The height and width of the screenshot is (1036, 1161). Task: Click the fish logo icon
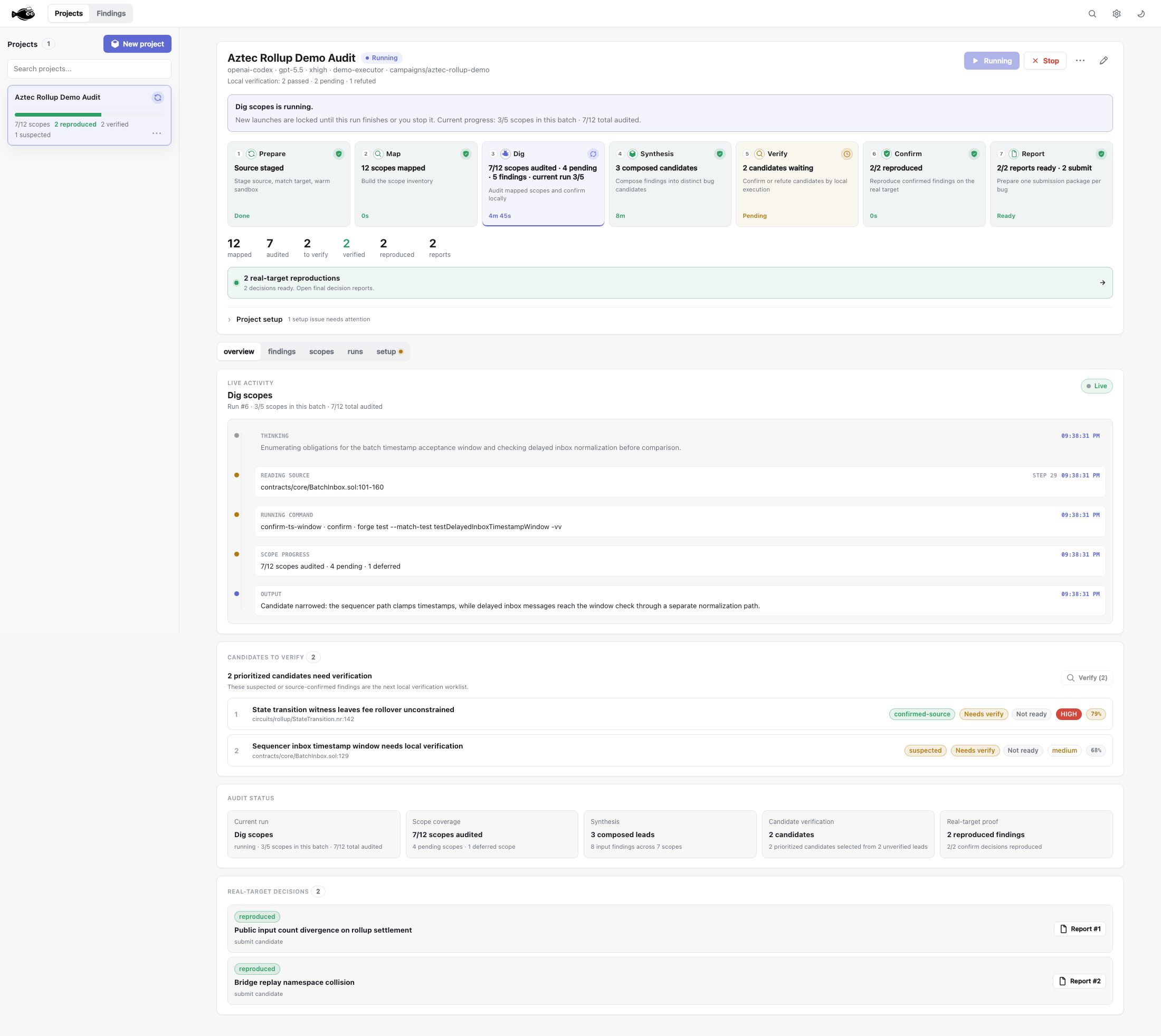click(x=23, y=13)
